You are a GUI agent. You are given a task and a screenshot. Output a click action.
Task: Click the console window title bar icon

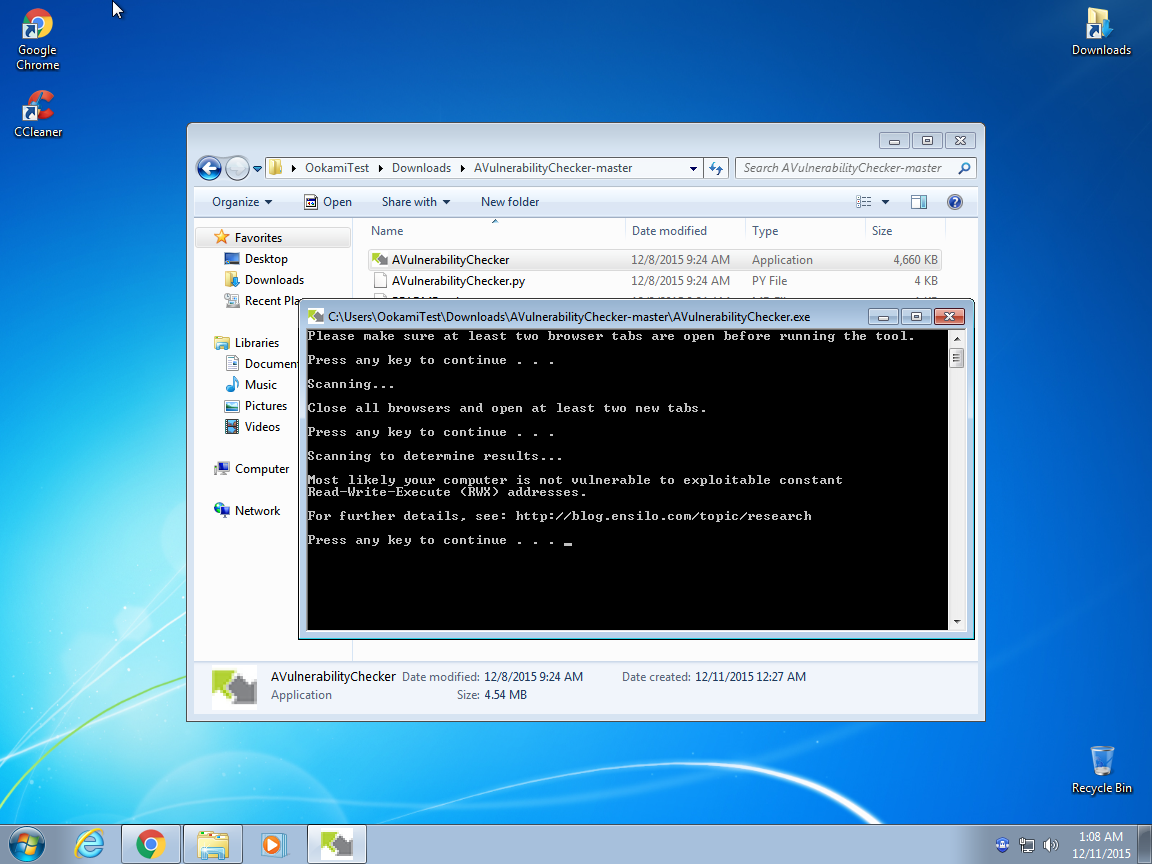pyautogui.click(x=316, y=317)
